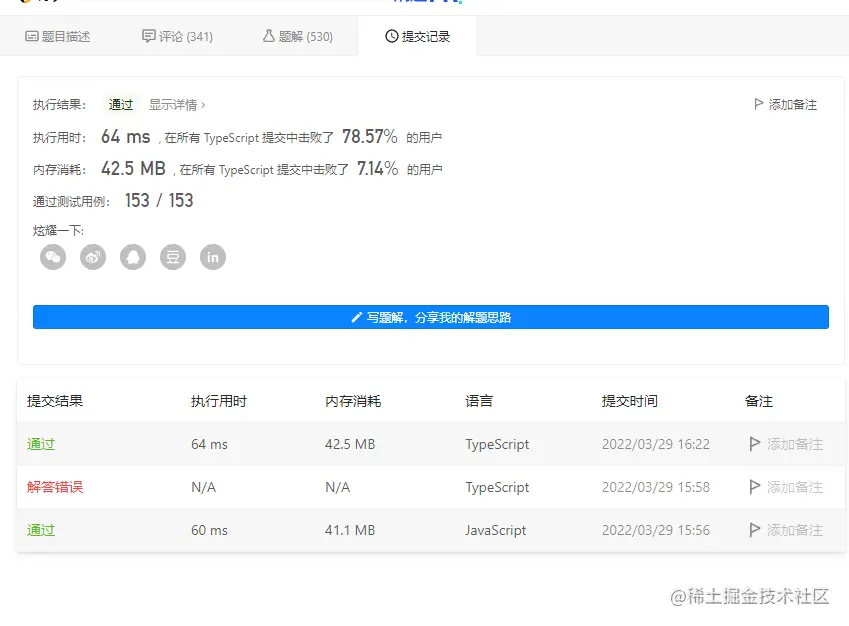849x626 pixels.
Task: Click the 64 ms table cell
Action: click(x=210, y=444)
